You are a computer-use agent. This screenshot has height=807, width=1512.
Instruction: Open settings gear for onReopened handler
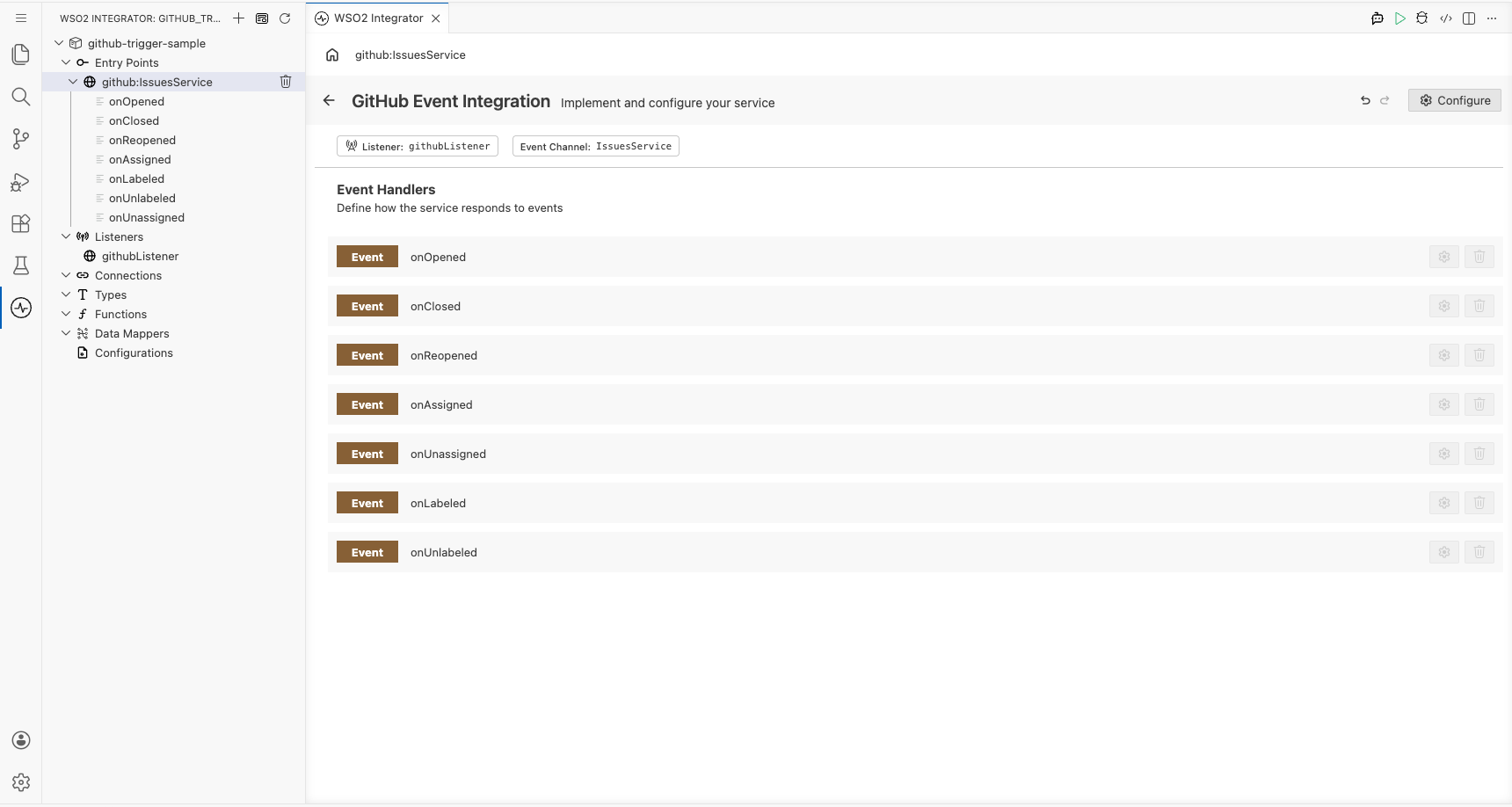click(1444, 355)
